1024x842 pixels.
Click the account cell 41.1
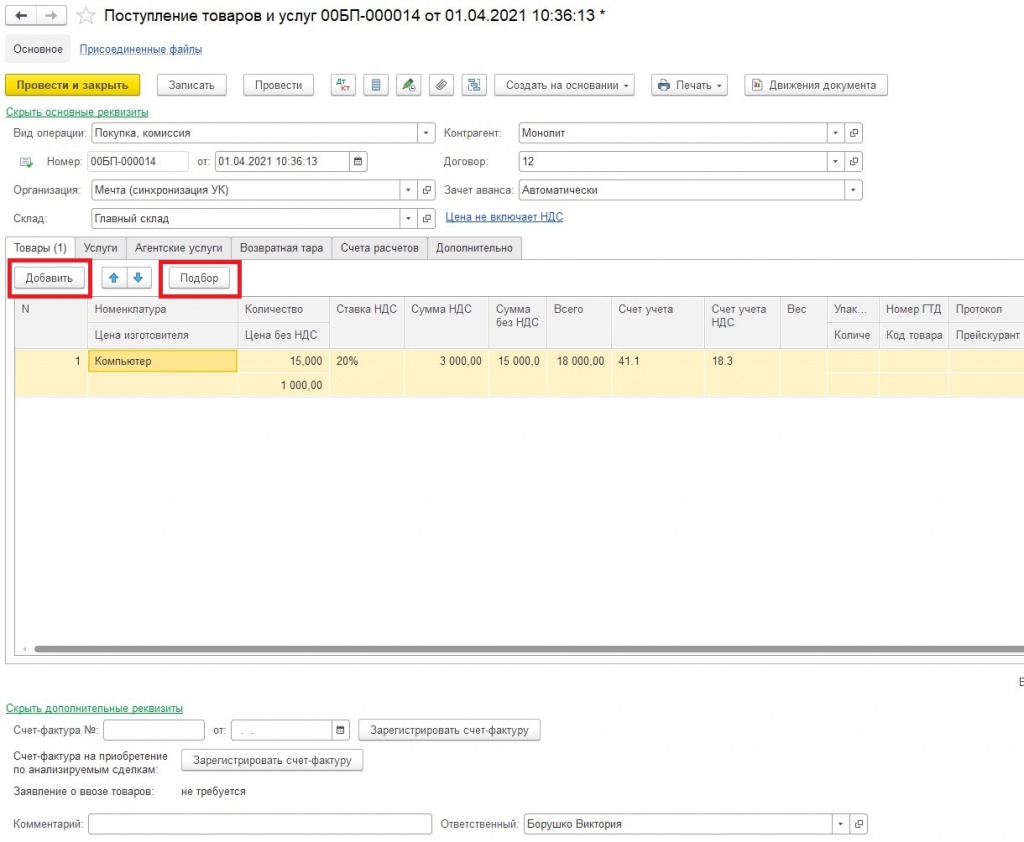(x=658, y=361)
